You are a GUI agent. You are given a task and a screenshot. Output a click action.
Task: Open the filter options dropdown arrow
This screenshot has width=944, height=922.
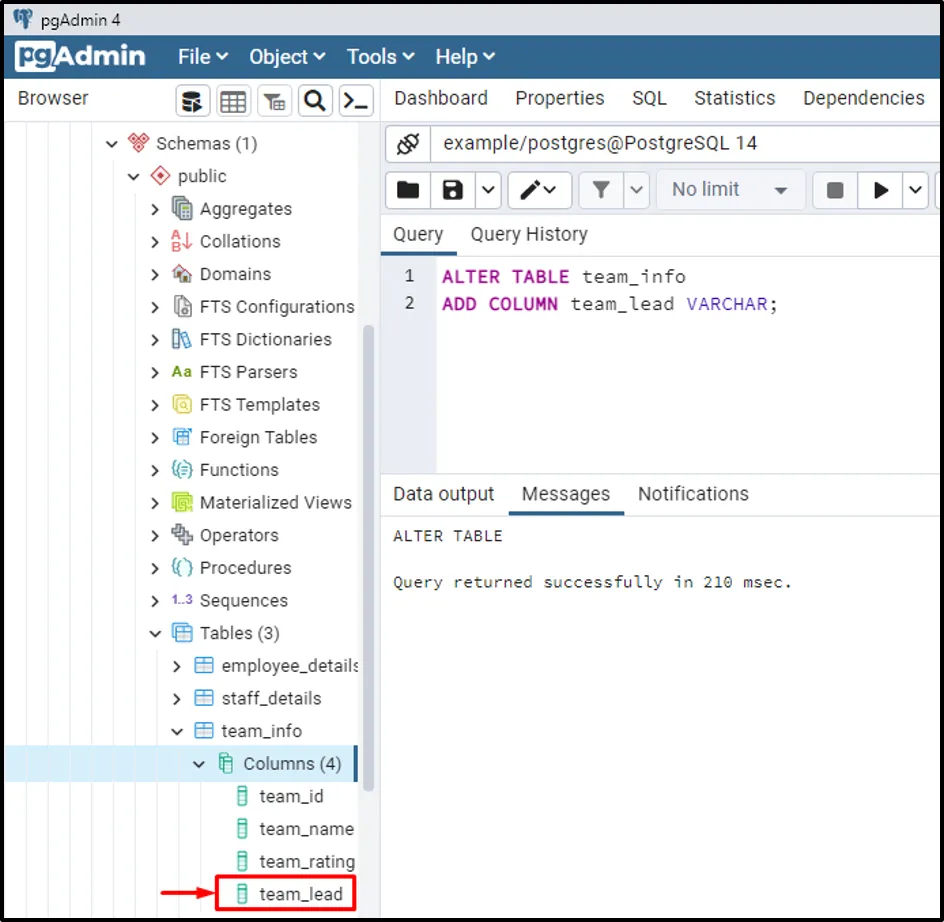click(x=637, y=190)
